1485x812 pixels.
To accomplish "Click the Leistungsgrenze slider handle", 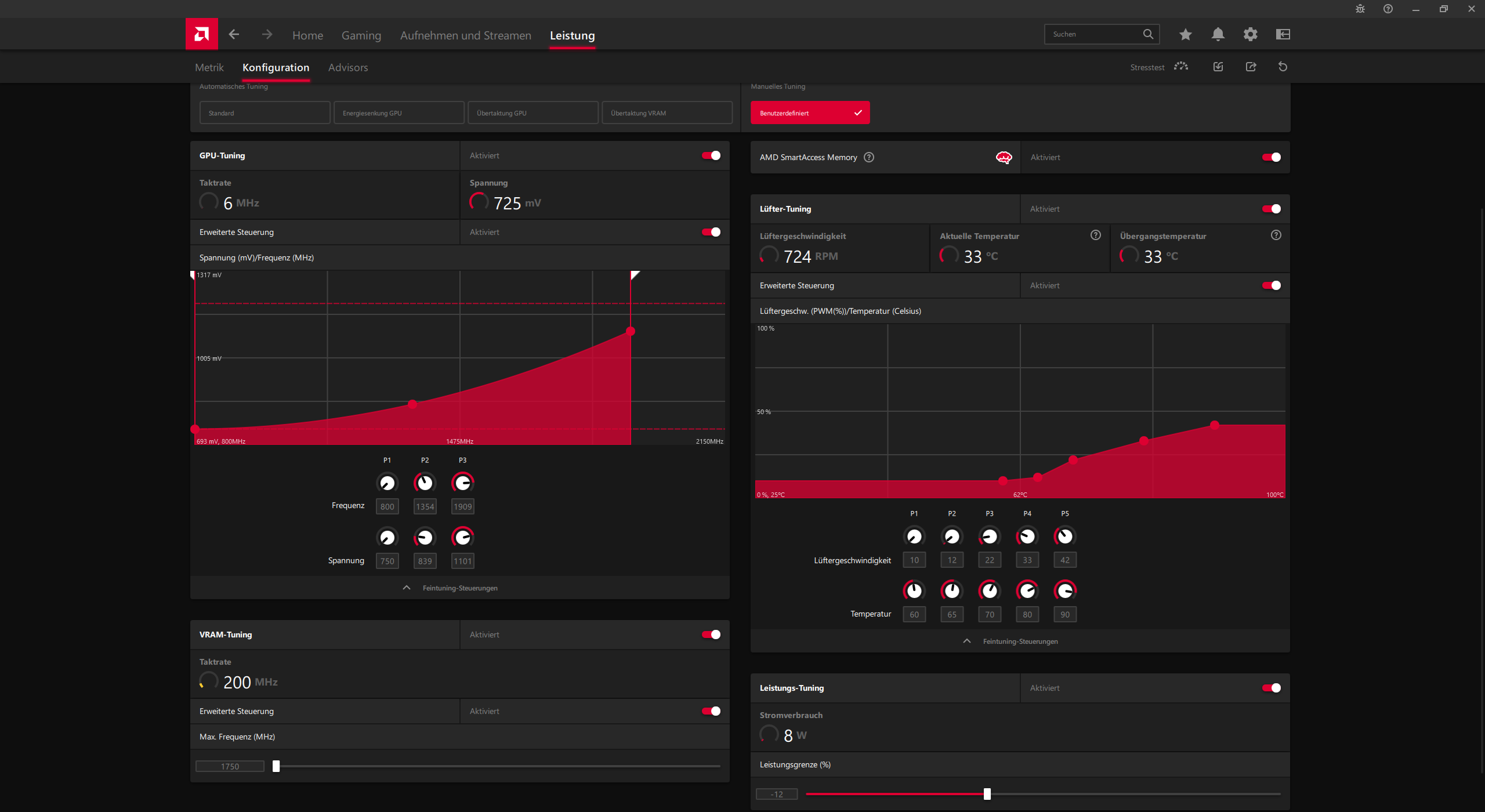I will pos(987,794).
